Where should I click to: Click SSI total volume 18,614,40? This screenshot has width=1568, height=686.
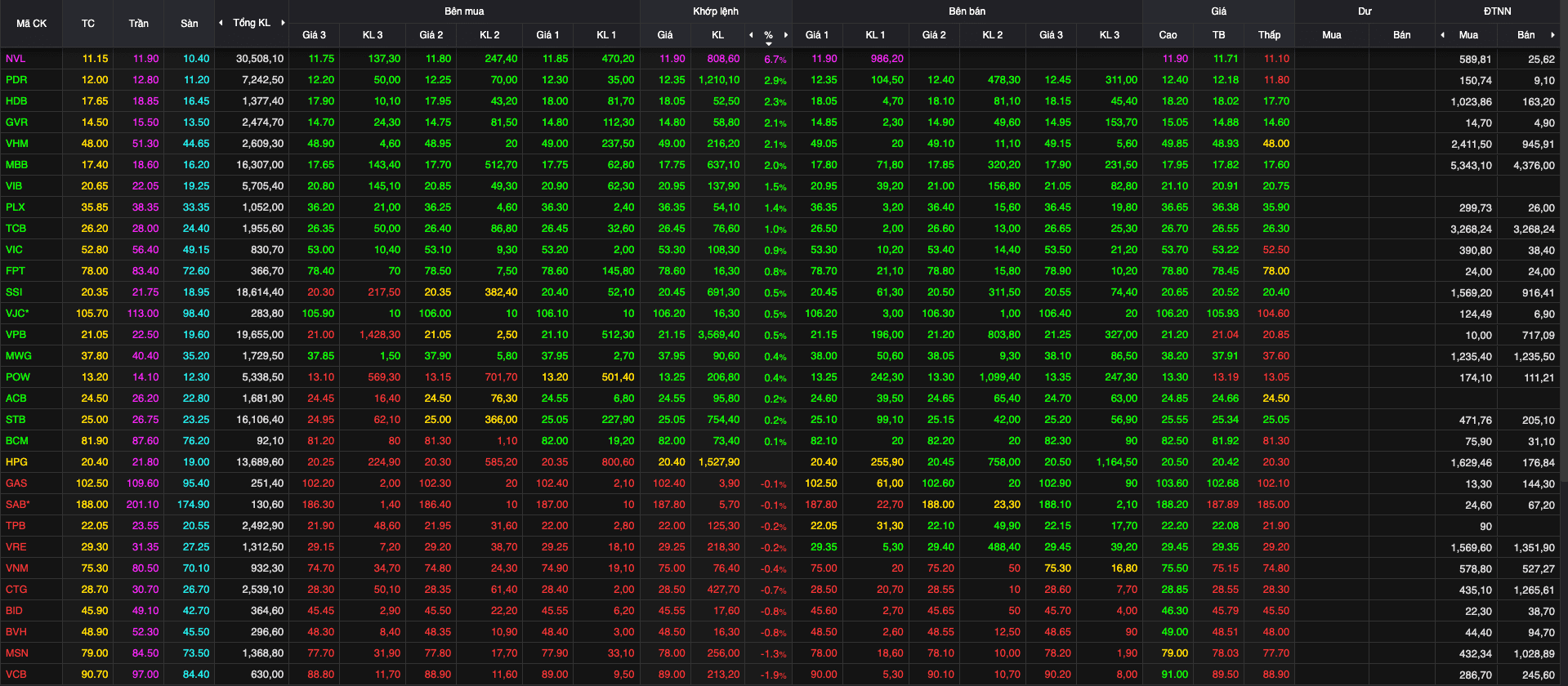[x=260, y=292]
